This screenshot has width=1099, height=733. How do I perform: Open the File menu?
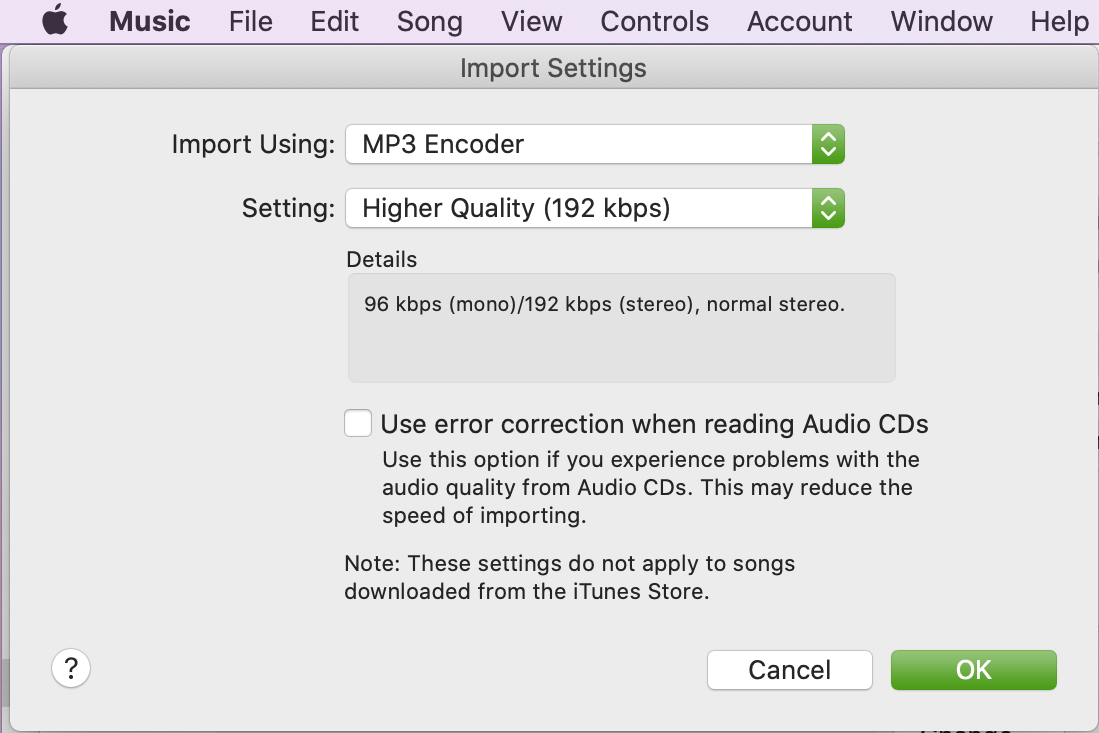tap(250, 21)
